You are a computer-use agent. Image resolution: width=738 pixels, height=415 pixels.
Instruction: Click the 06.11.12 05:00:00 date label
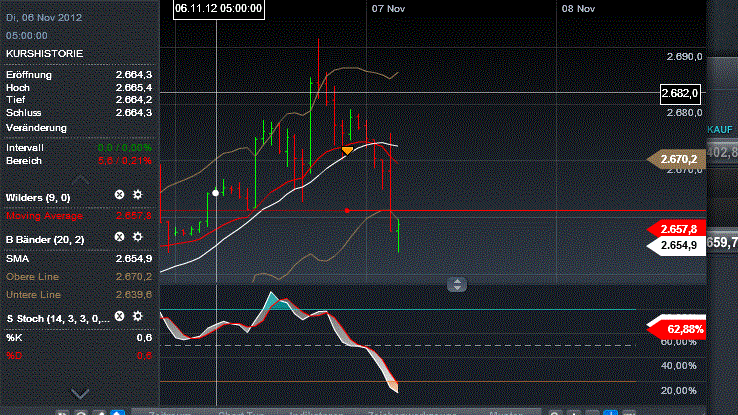tap(218, 9)
